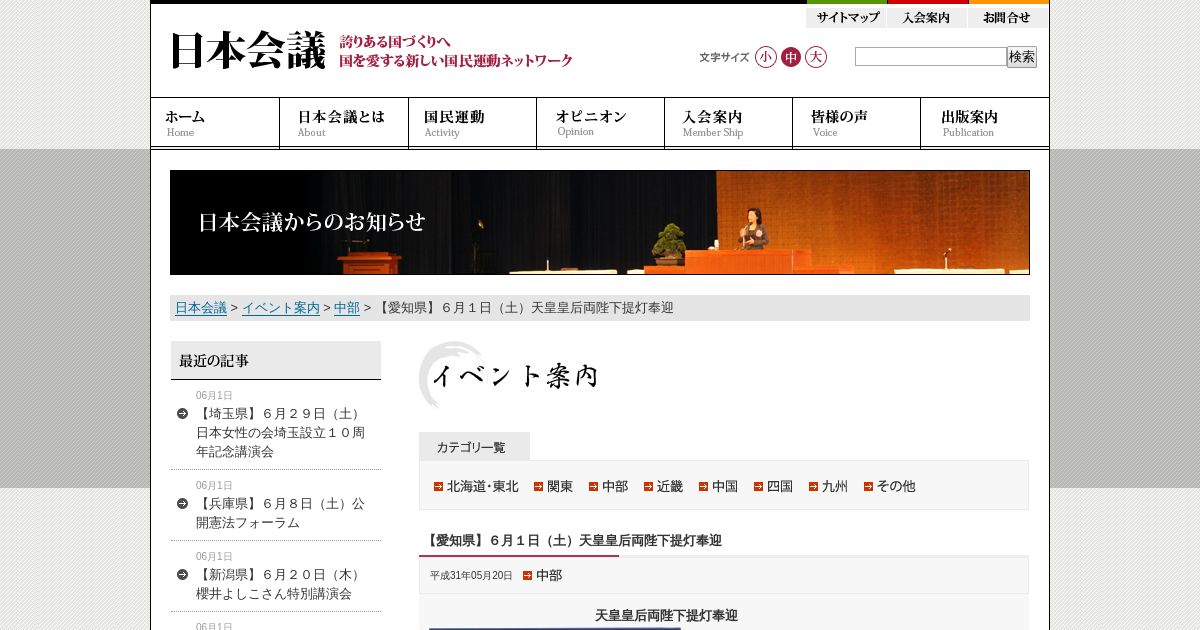Screen dimensions: 1200x630
Task: Click arrow icon next to 中国
Action: click(703, 486)
